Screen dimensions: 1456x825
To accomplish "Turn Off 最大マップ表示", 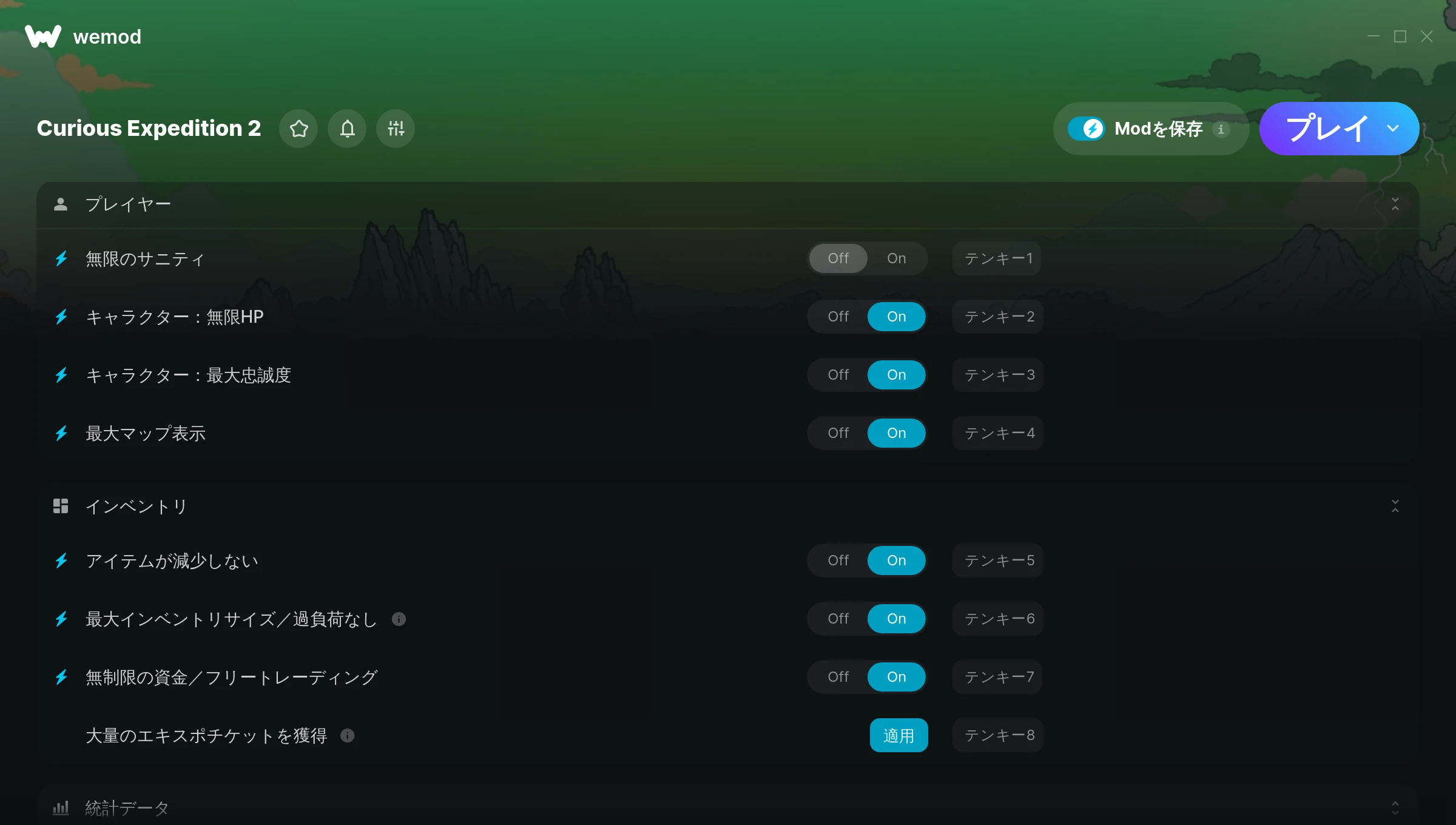I will pyautogui.click(x=838, y=433).
